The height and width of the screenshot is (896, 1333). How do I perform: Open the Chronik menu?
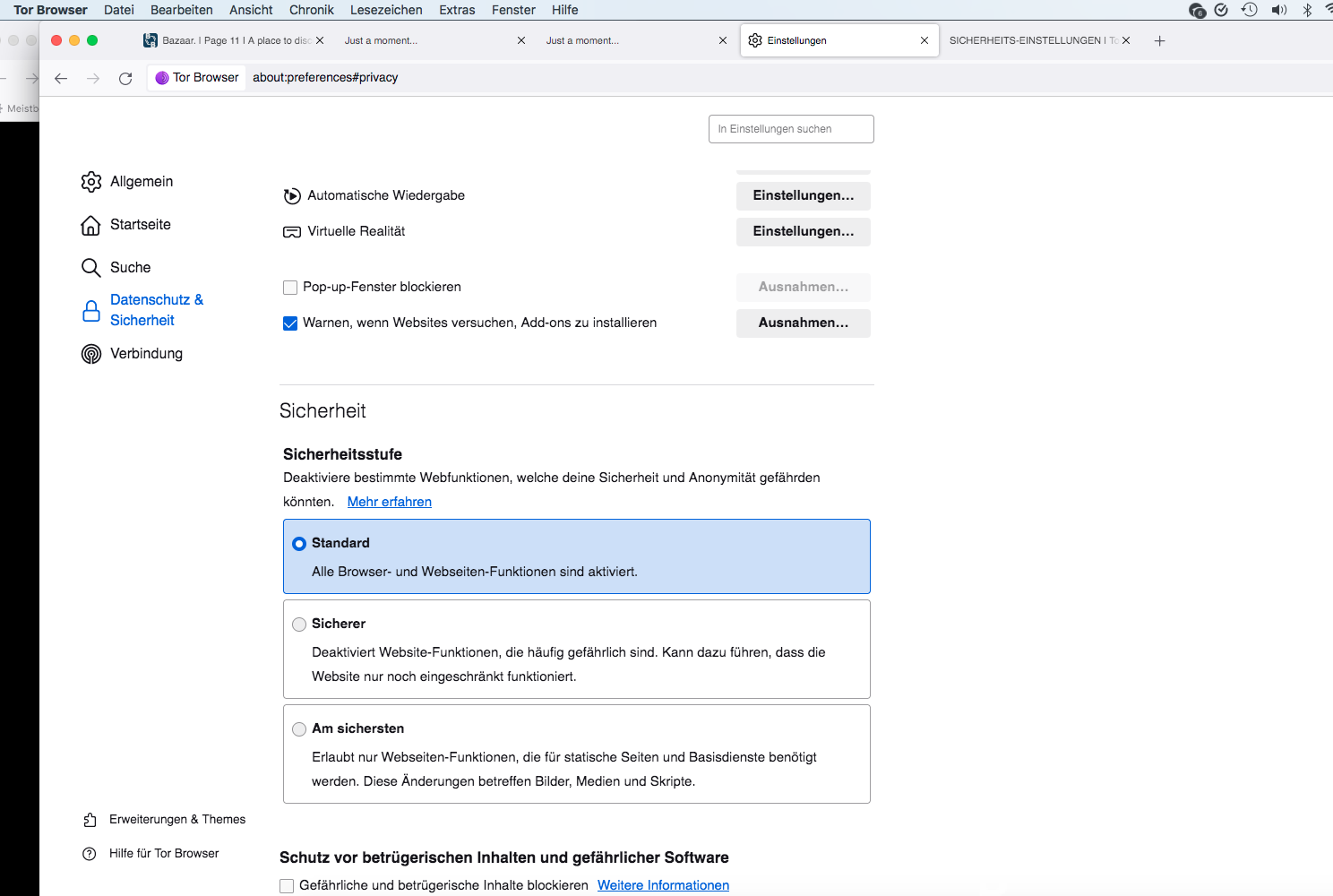coord(312,10)
